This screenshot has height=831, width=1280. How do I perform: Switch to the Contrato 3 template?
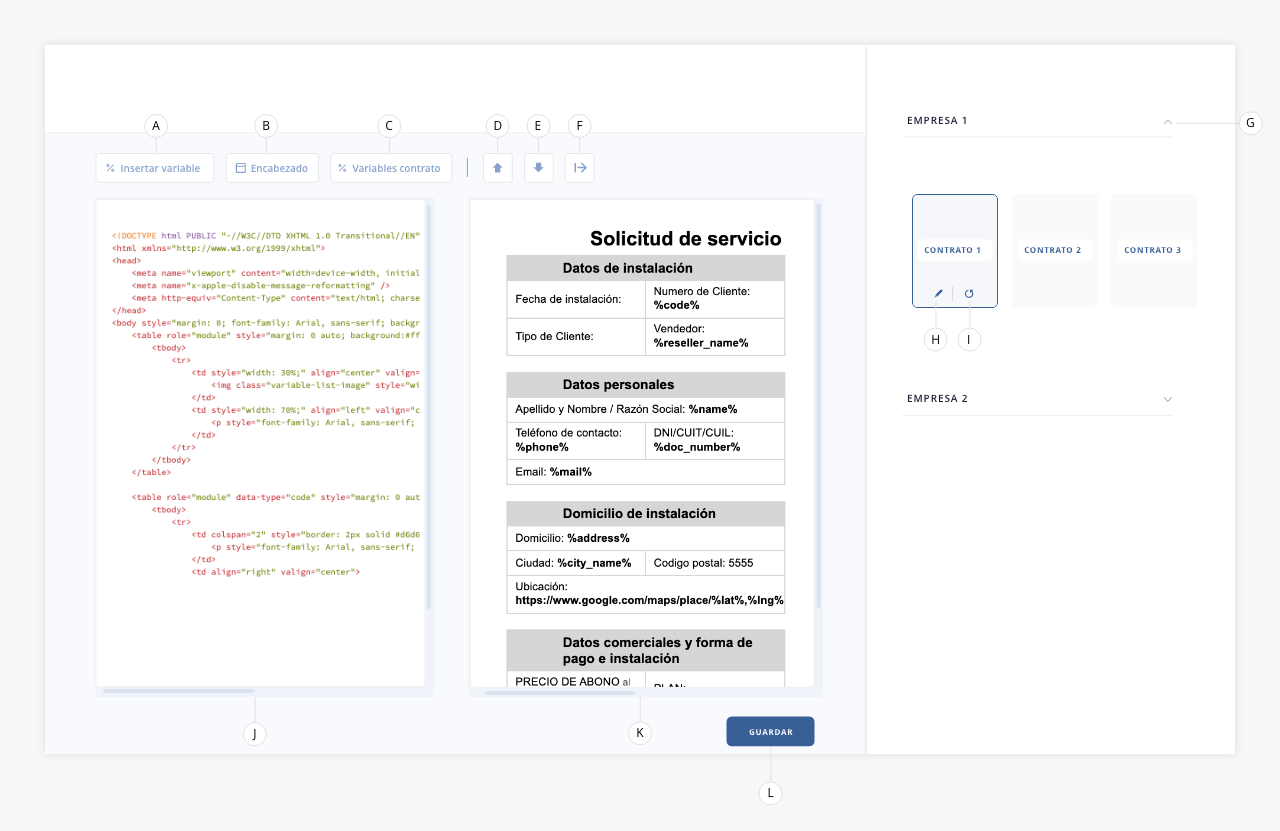click(1154, 250)
